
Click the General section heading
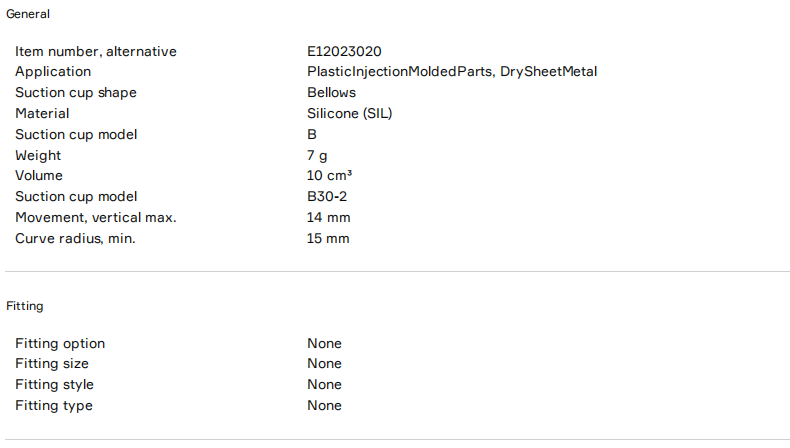tap(28, 14)
